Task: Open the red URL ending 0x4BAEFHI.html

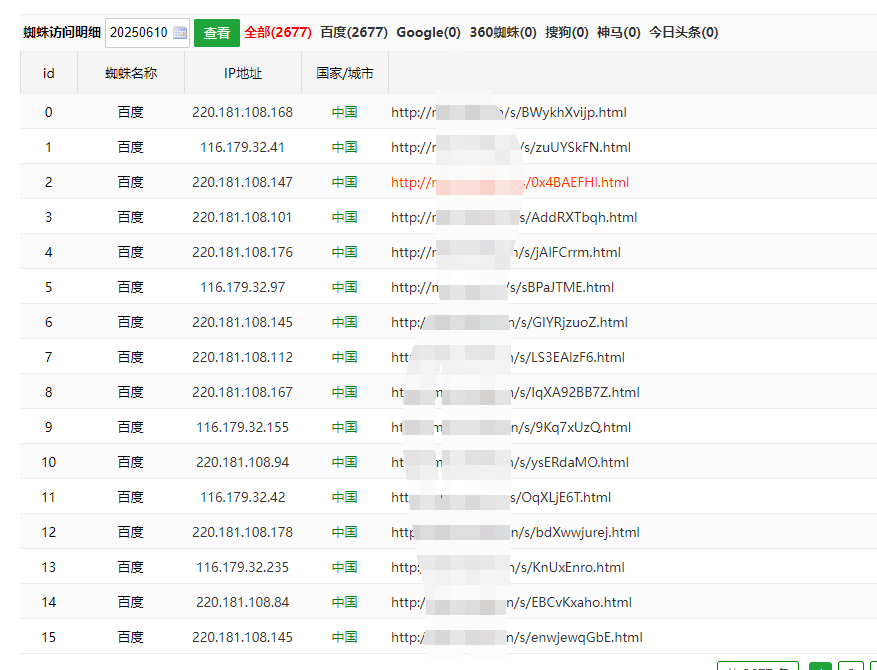Action: tap(510, 182)
